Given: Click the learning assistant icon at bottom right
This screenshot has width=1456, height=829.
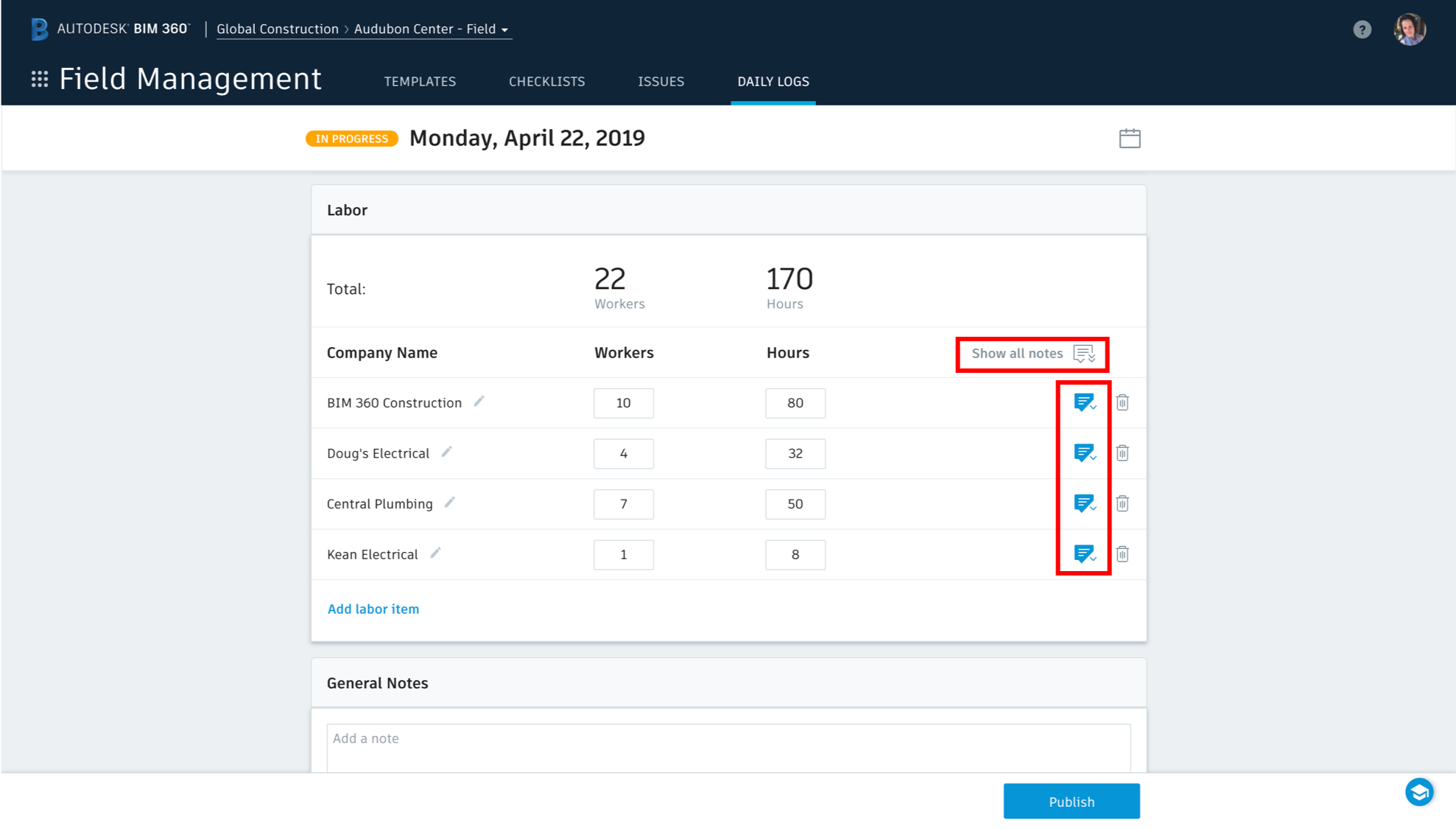Looking at the screenshot, I should pyautogui.click(x=1419, y=792).
